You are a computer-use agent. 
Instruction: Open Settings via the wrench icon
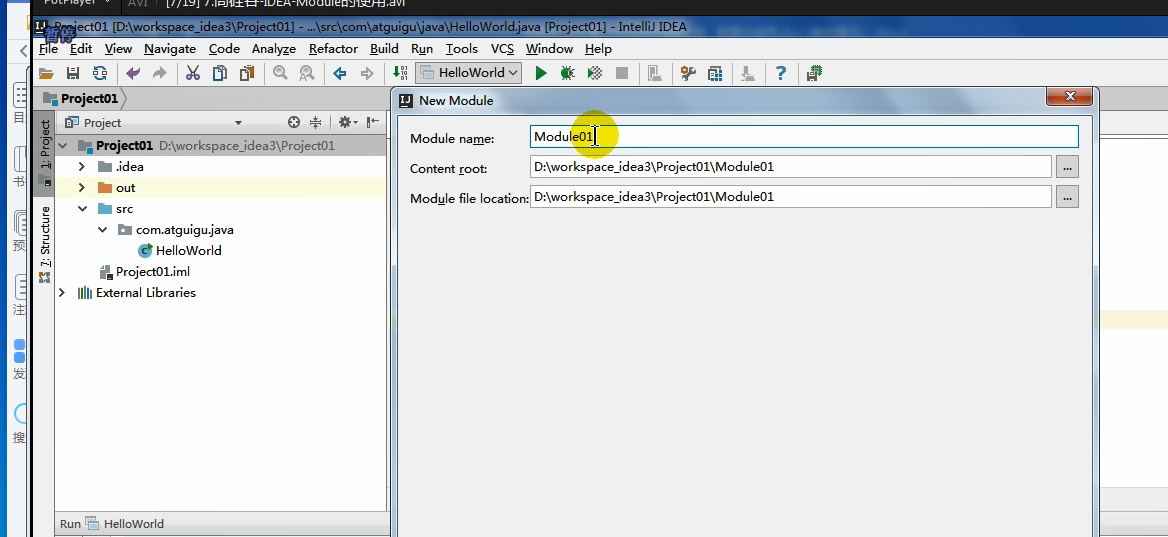tap(688, 73)
